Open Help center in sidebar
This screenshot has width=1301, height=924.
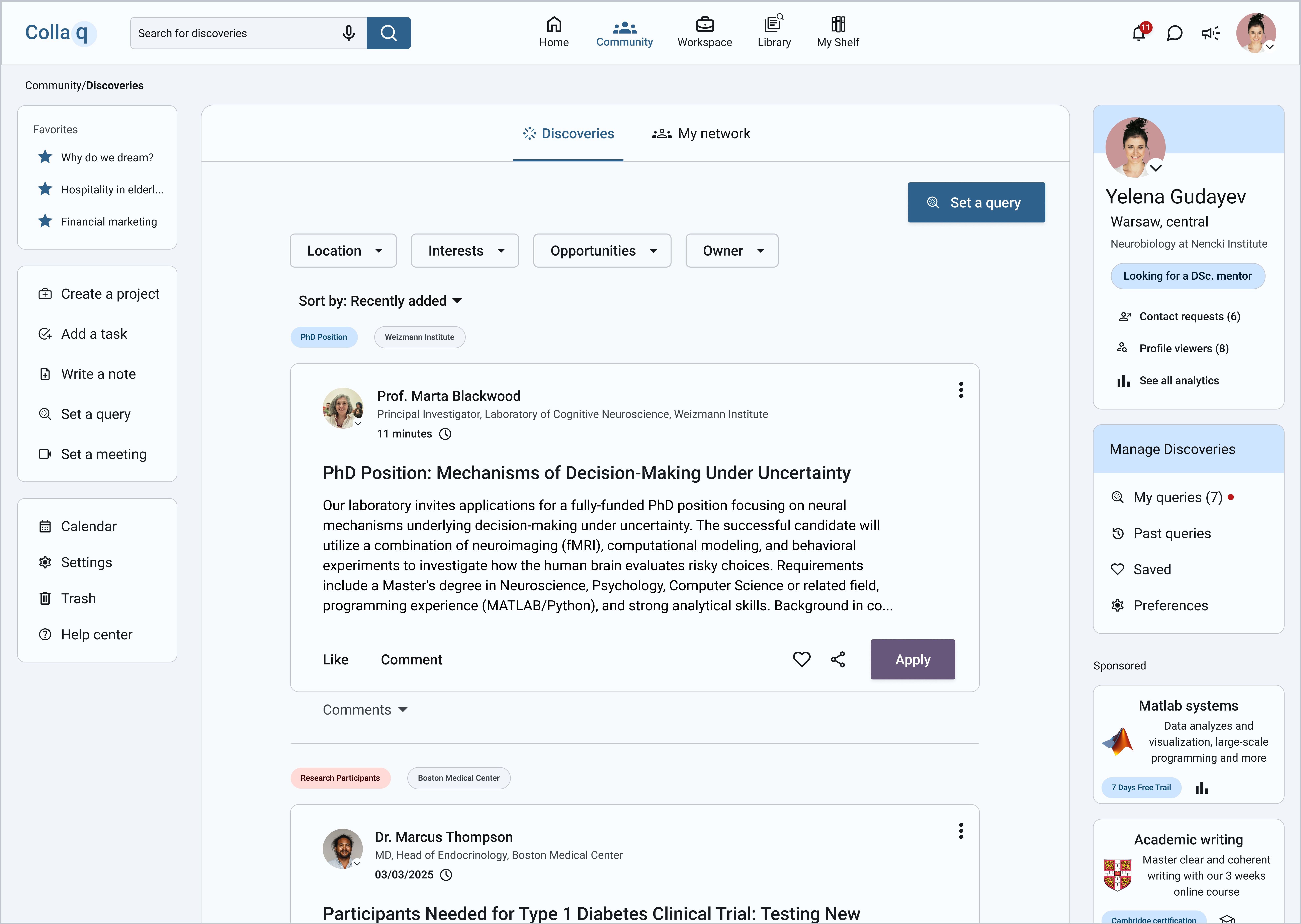(85, 634)
